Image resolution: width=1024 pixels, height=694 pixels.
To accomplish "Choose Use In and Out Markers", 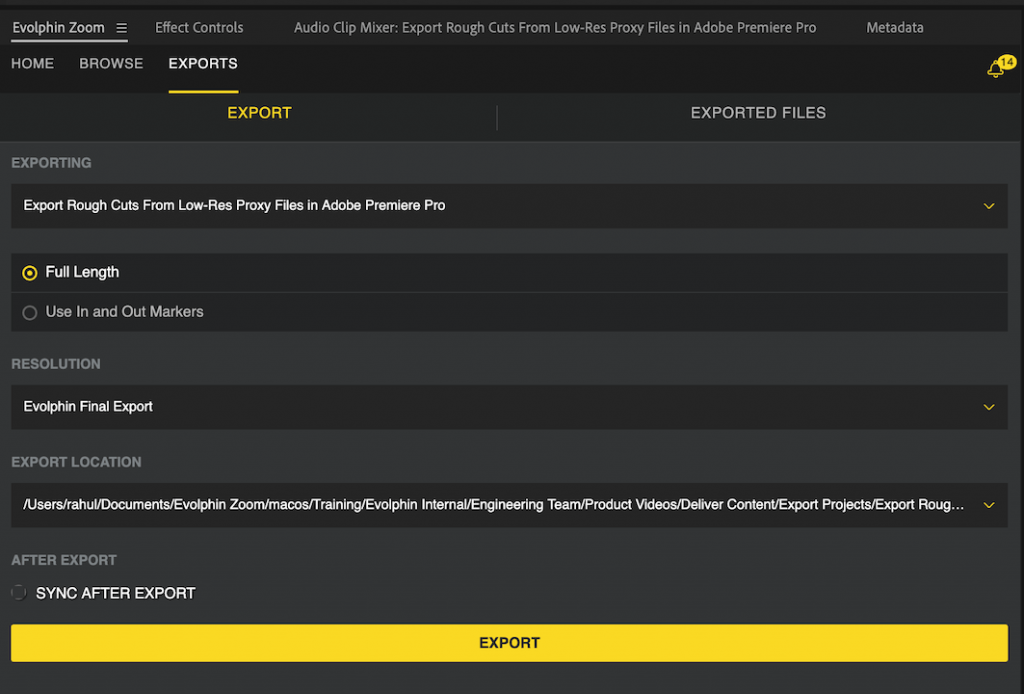I will point(30,312).
